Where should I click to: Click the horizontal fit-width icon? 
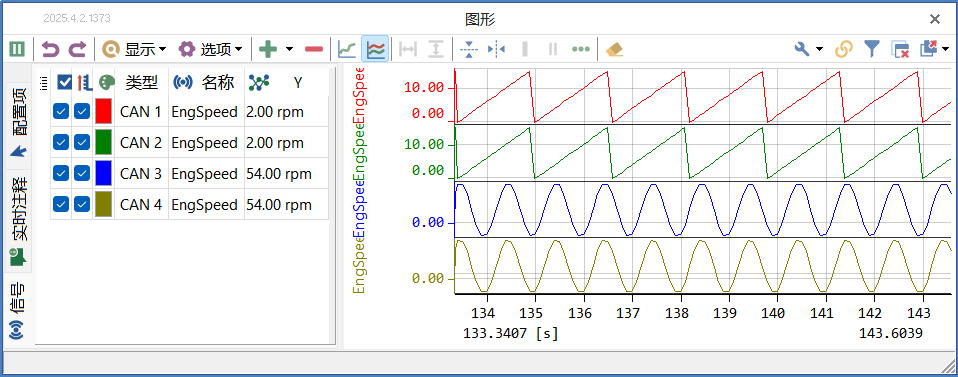[x=408, y=49]
